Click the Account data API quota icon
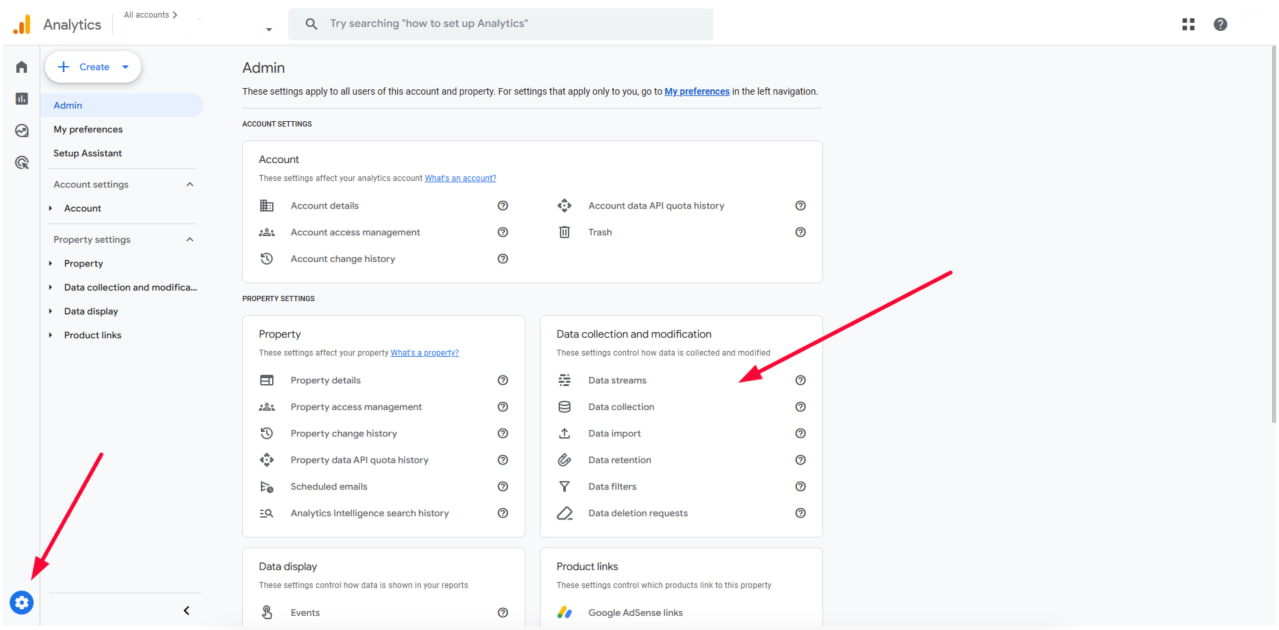1279x630 pixels. pos(564,206)
